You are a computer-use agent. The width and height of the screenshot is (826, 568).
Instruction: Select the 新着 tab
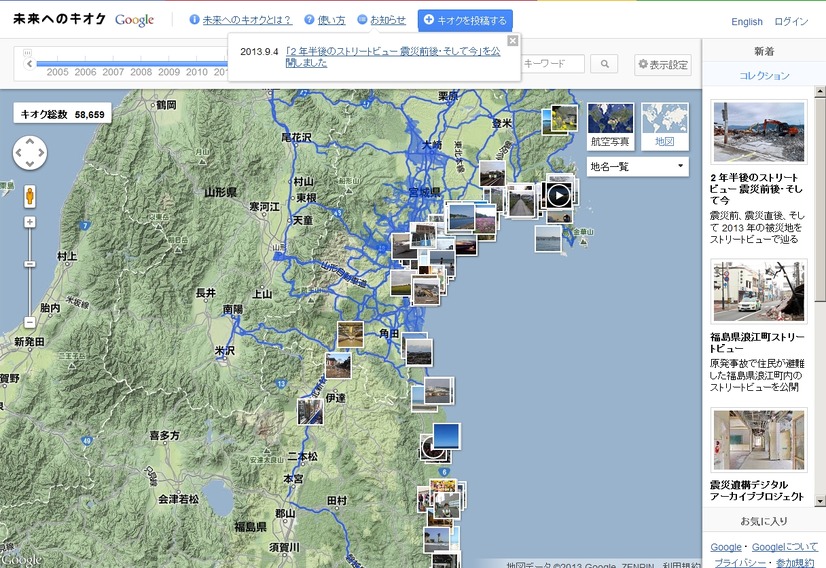tap(764, 51)
